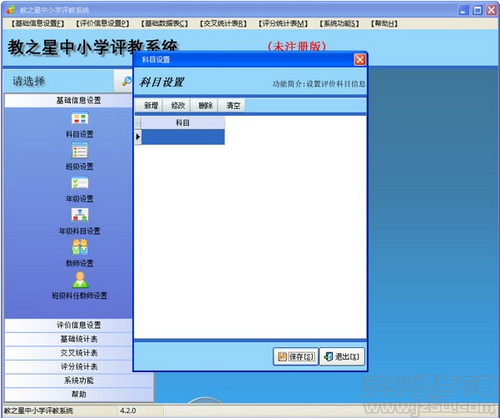Open the 科目设置 sidebar icon

click(80, 119)
